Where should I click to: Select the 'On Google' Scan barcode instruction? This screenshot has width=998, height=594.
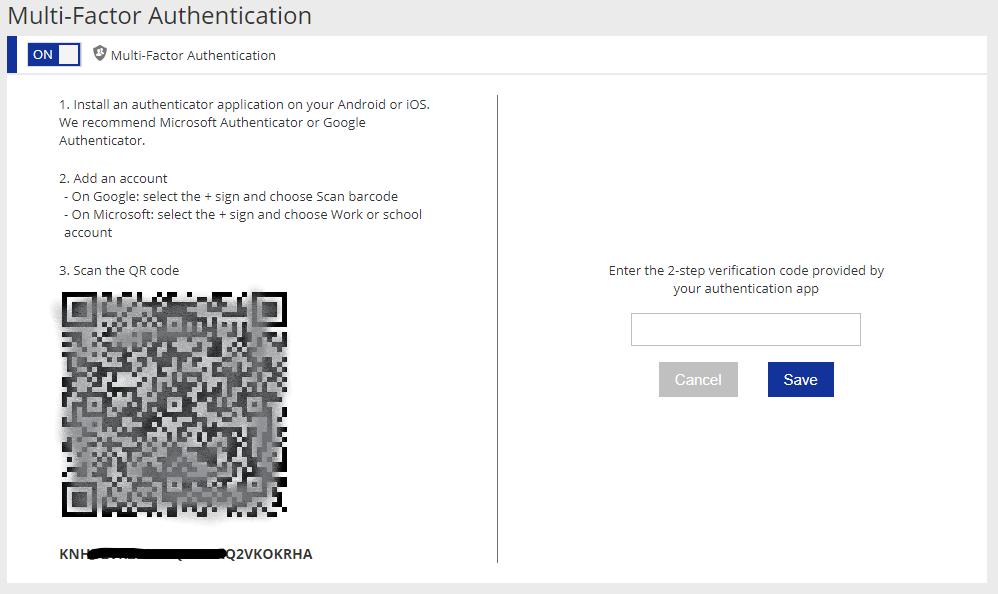tap(231, 196)
